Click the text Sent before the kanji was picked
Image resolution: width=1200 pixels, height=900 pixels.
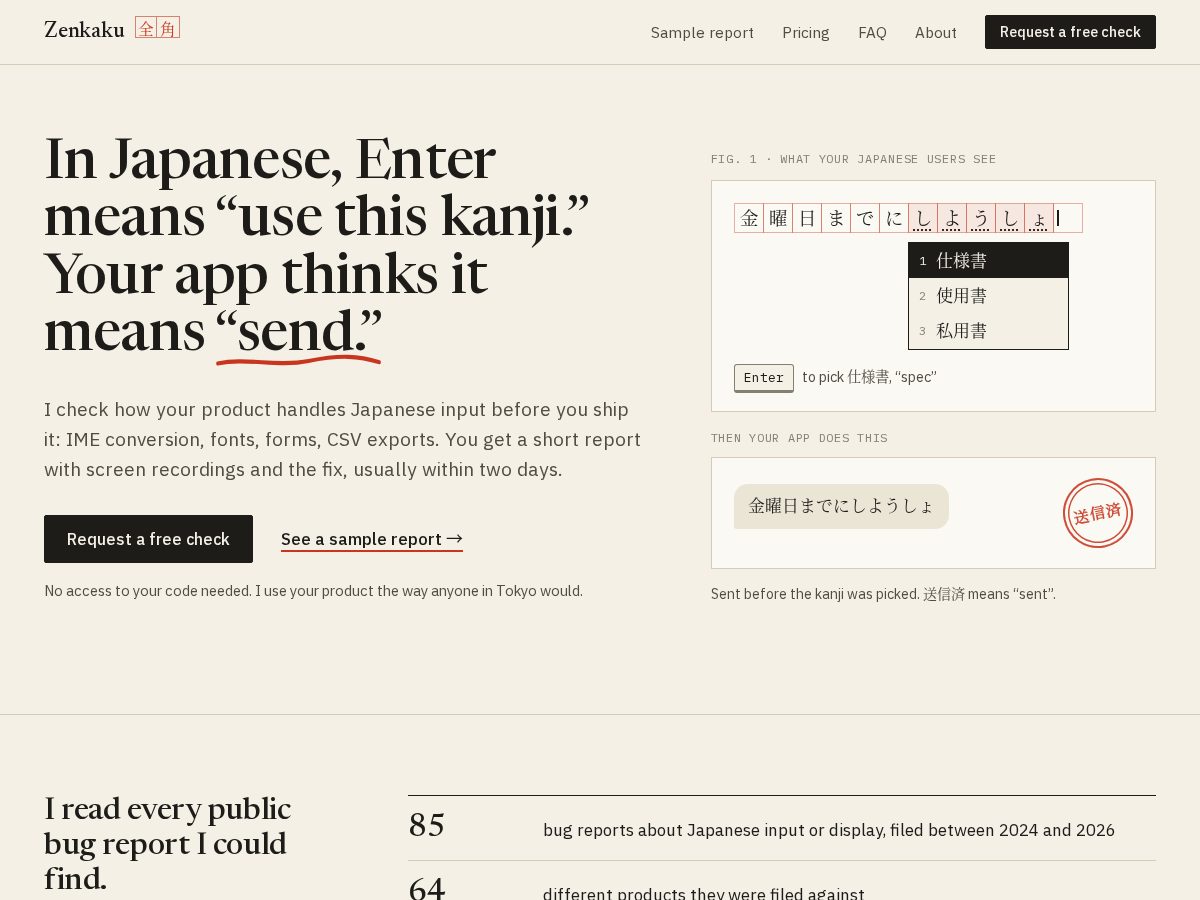[815, 594]
